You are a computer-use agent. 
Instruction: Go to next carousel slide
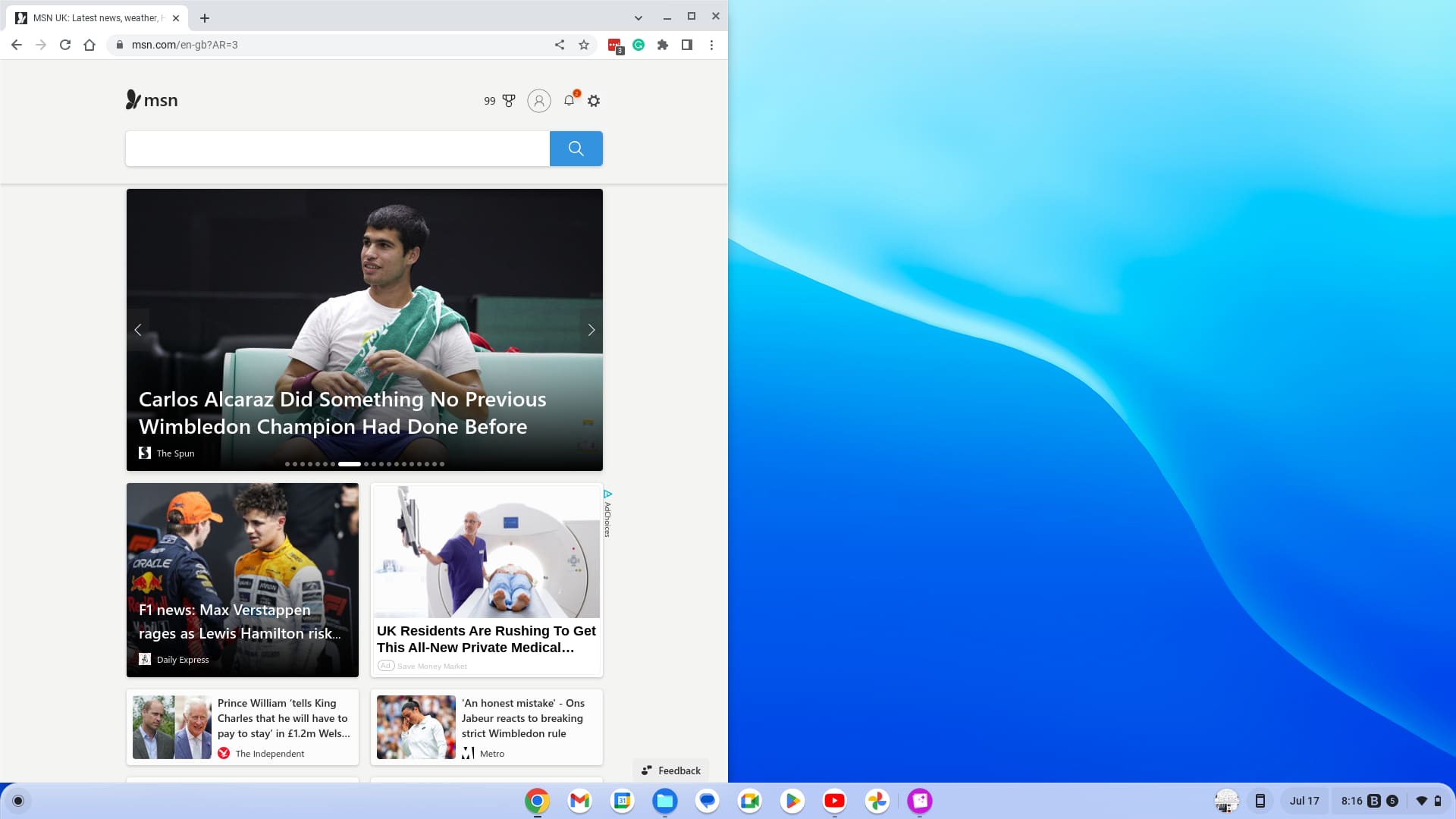591,330
